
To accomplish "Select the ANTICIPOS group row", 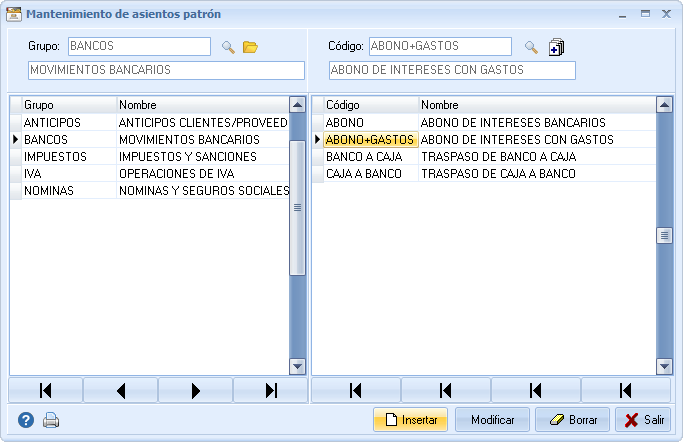I will tap(149, 123).
